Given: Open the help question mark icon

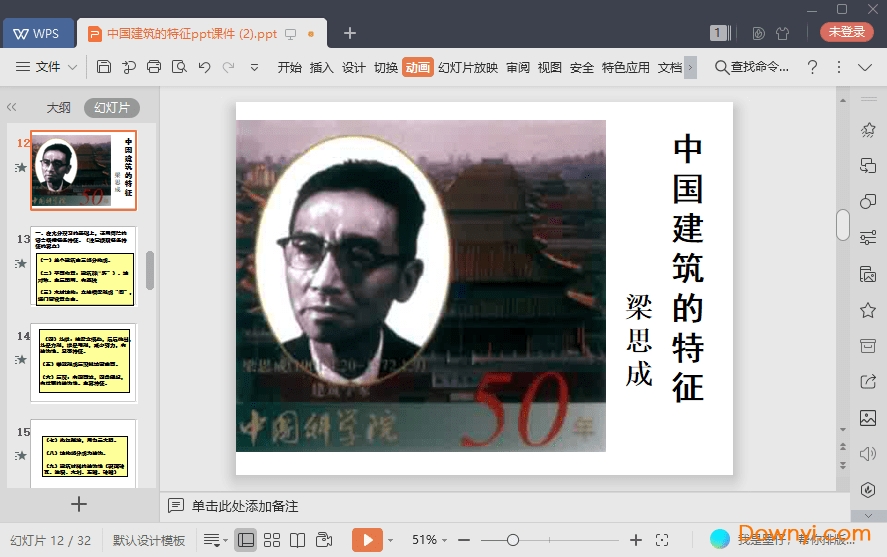Looking at the screenshot, I should (x=812, y=67).
